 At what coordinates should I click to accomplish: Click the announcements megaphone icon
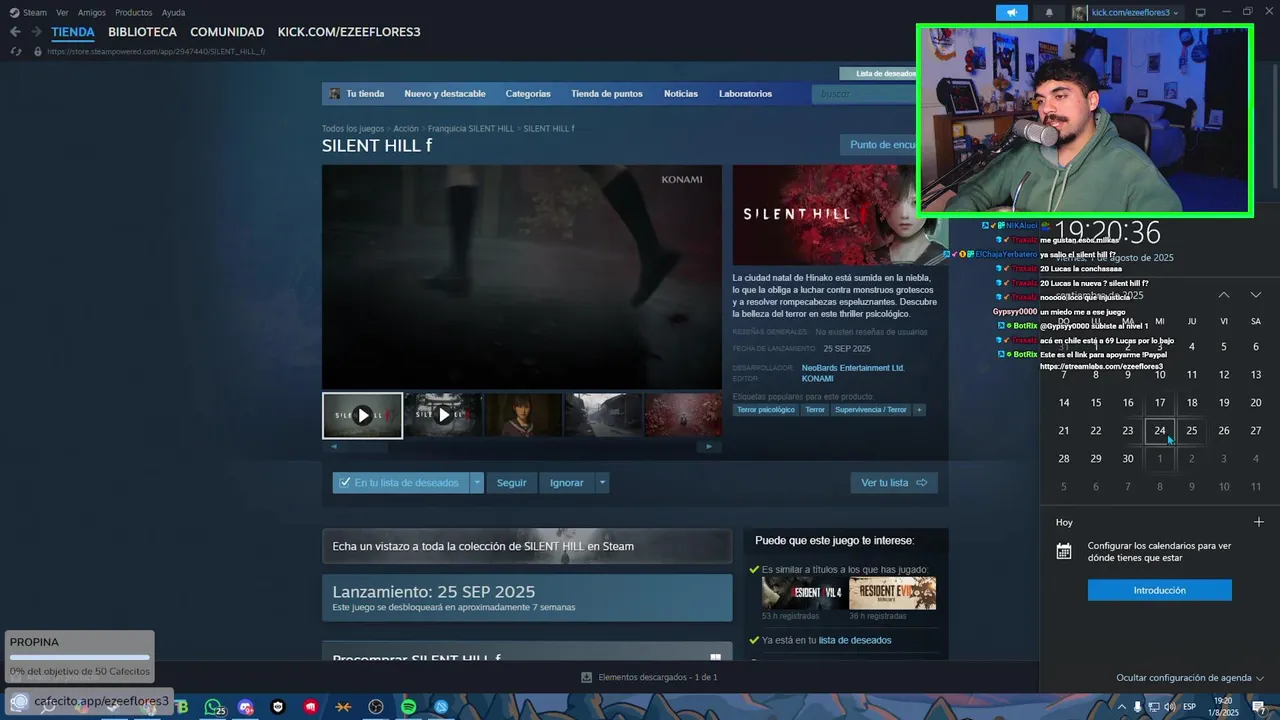tap(1012, 12)
